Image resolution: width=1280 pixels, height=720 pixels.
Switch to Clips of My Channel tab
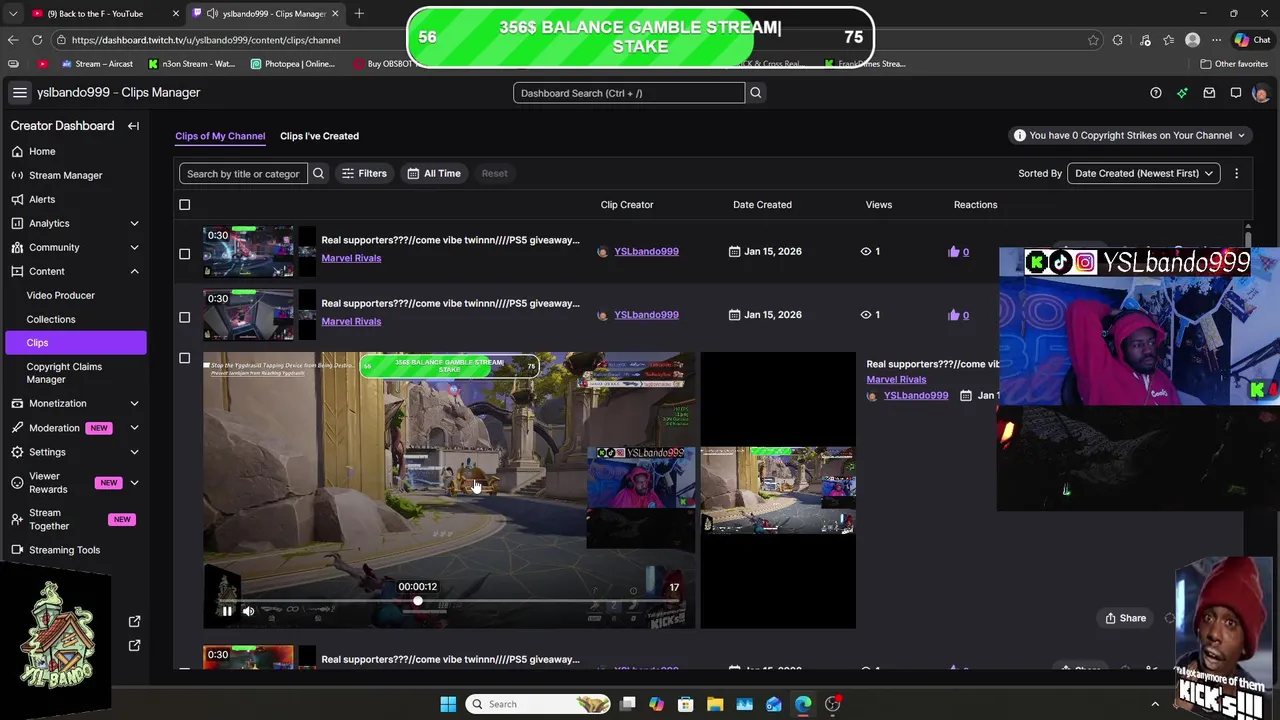pos(220,136)
